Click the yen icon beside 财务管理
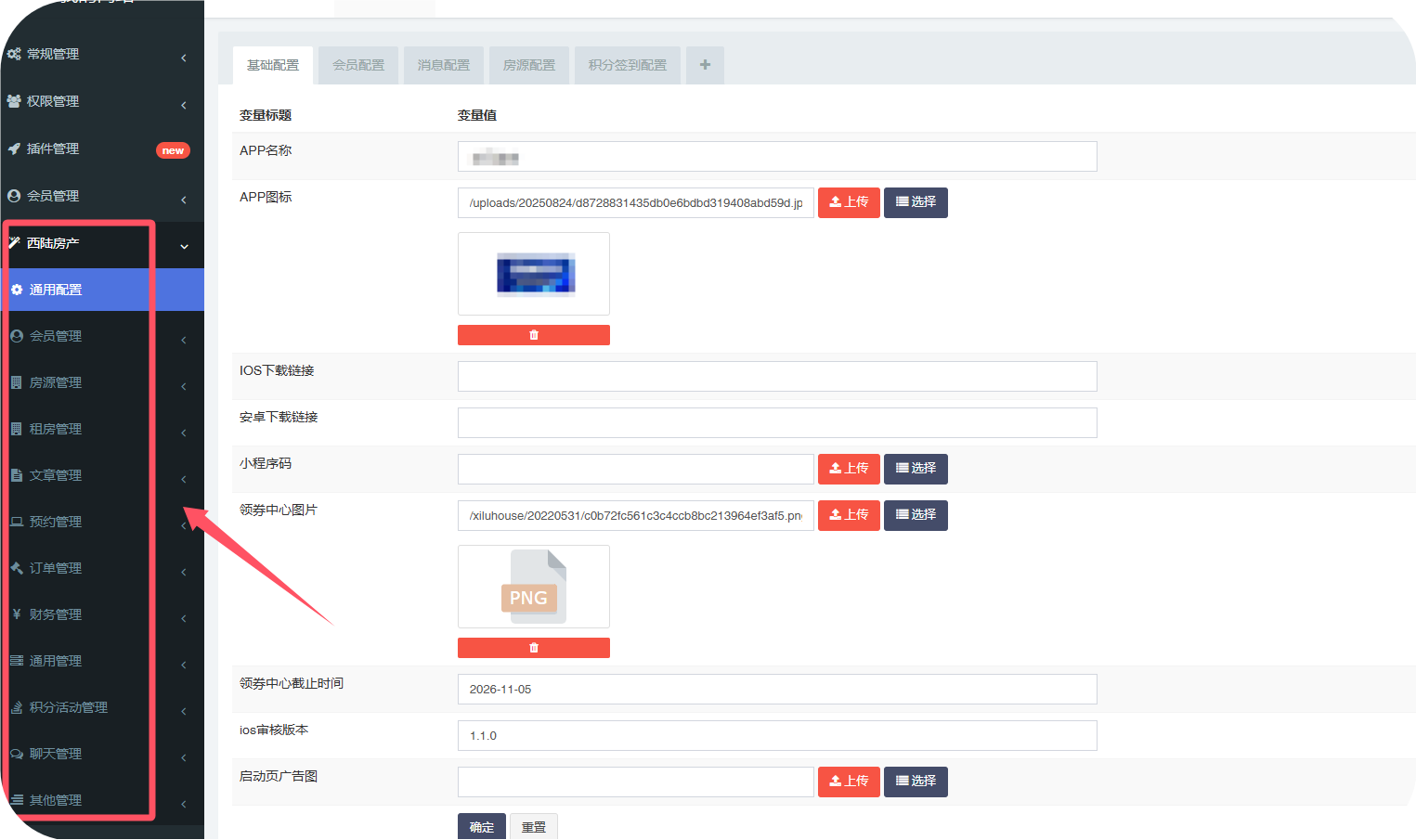This screenshot has width=1416, height=840. pos(17,614)
